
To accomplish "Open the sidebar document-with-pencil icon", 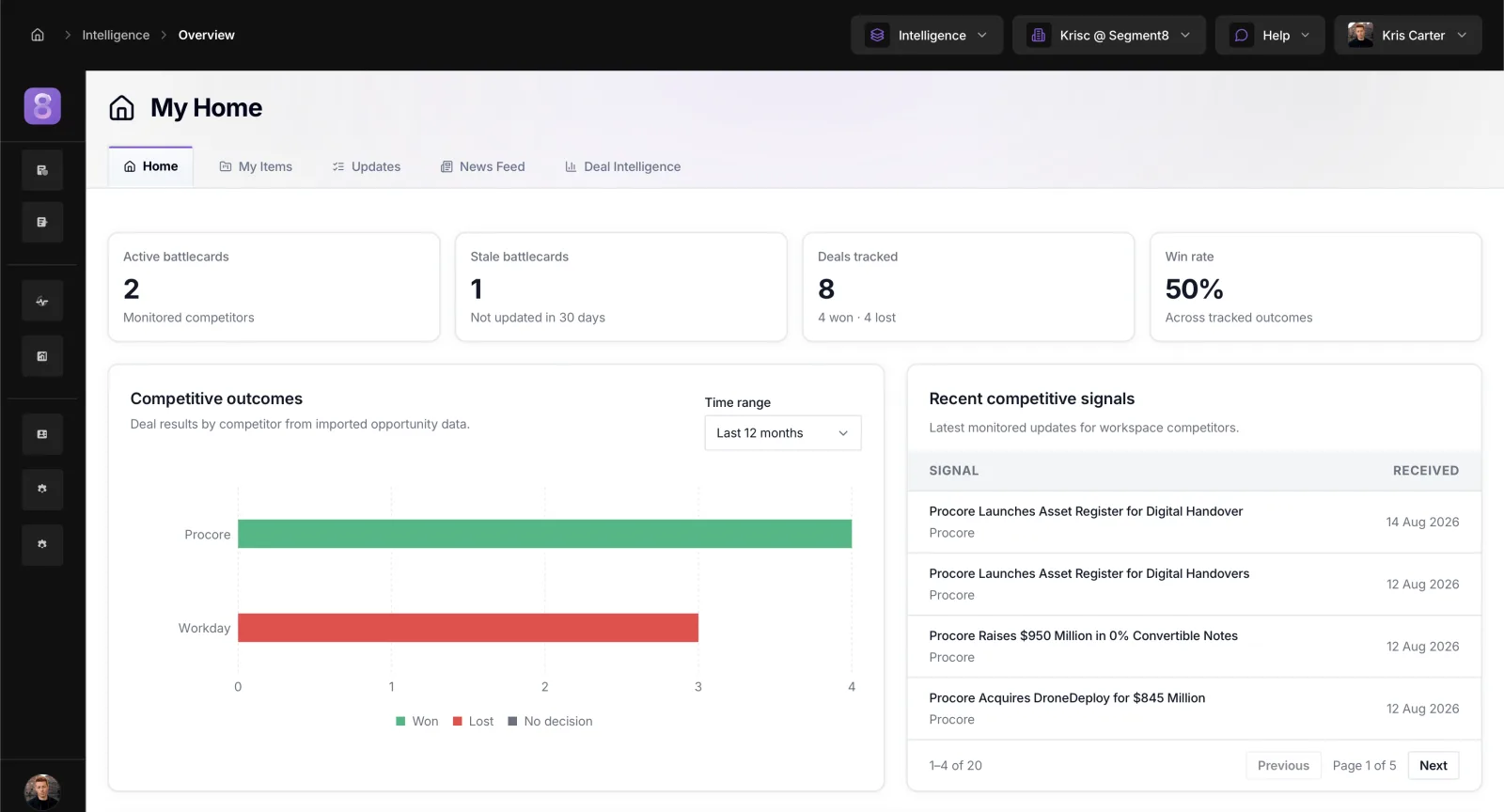I will click(x=42, y=223).
